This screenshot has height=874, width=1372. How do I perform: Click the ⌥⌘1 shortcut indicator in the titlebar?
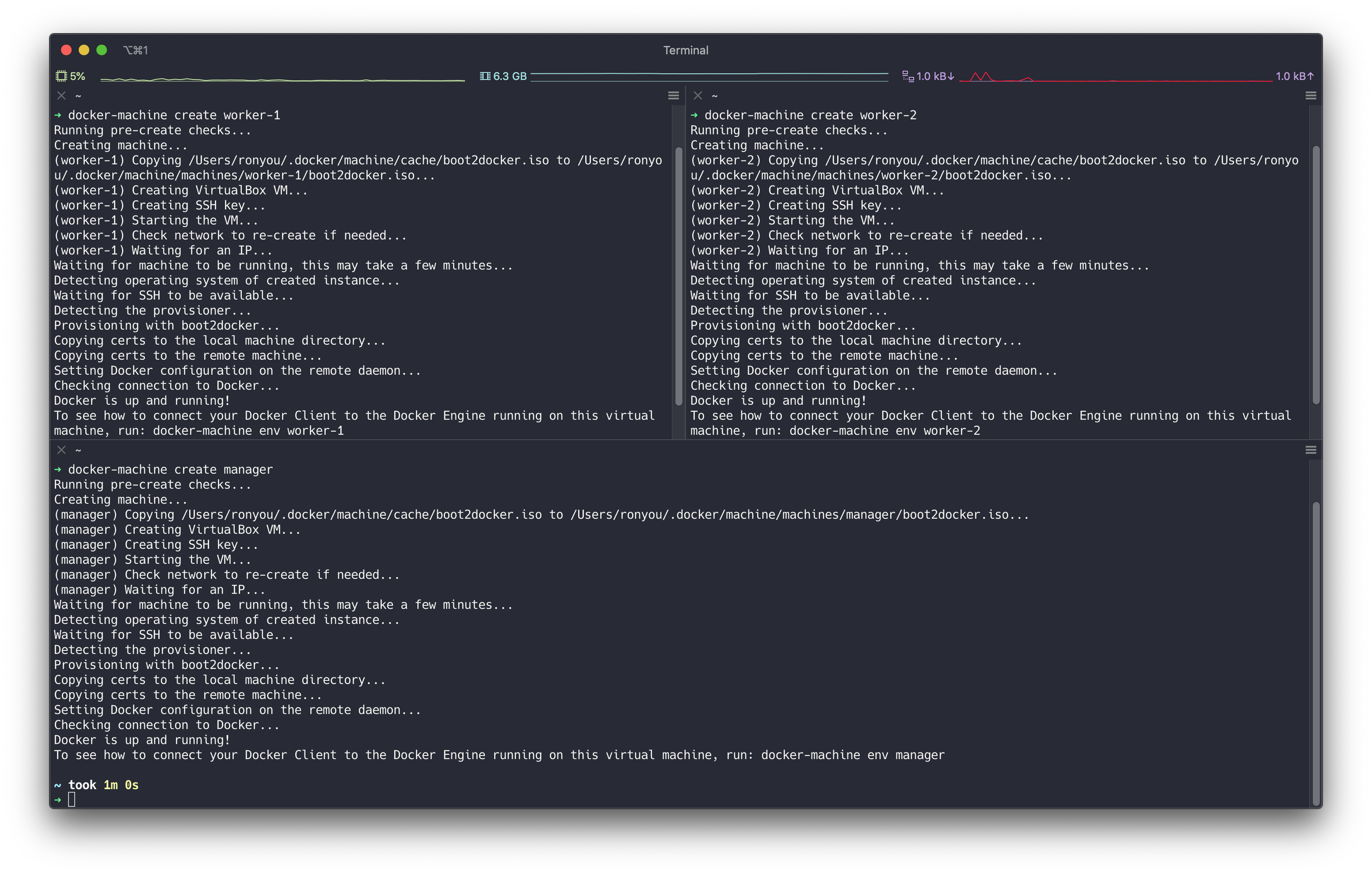click(x=136, y=50)
